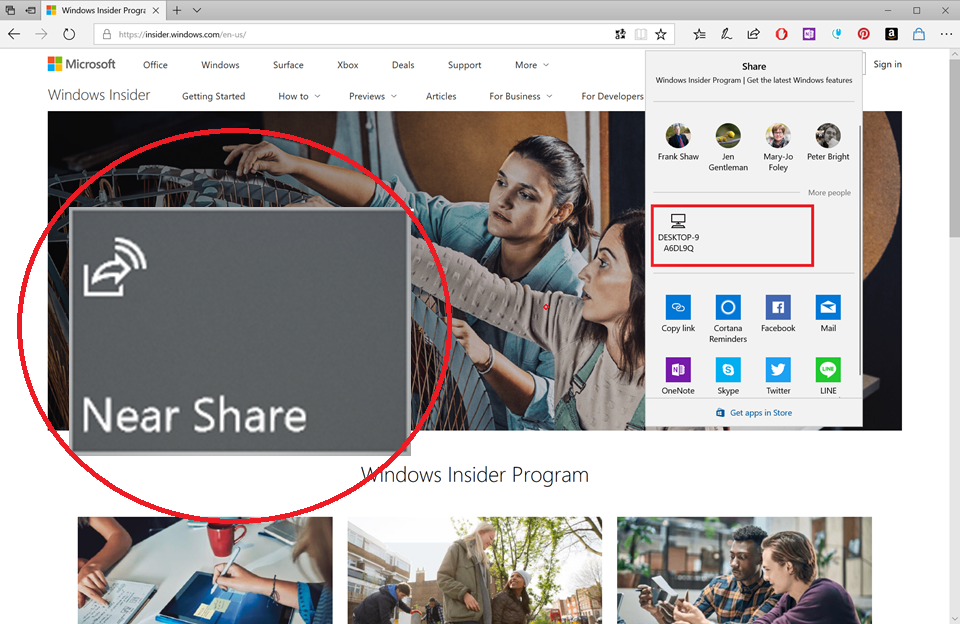Screen dimensions: 960x624
Task: Go to Getting Started page
Action: tap(213, 97)
